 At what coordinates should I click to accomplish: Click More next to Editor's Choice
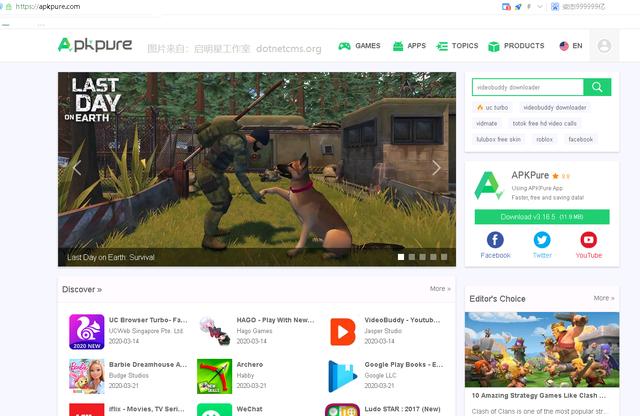click(604, 298)
